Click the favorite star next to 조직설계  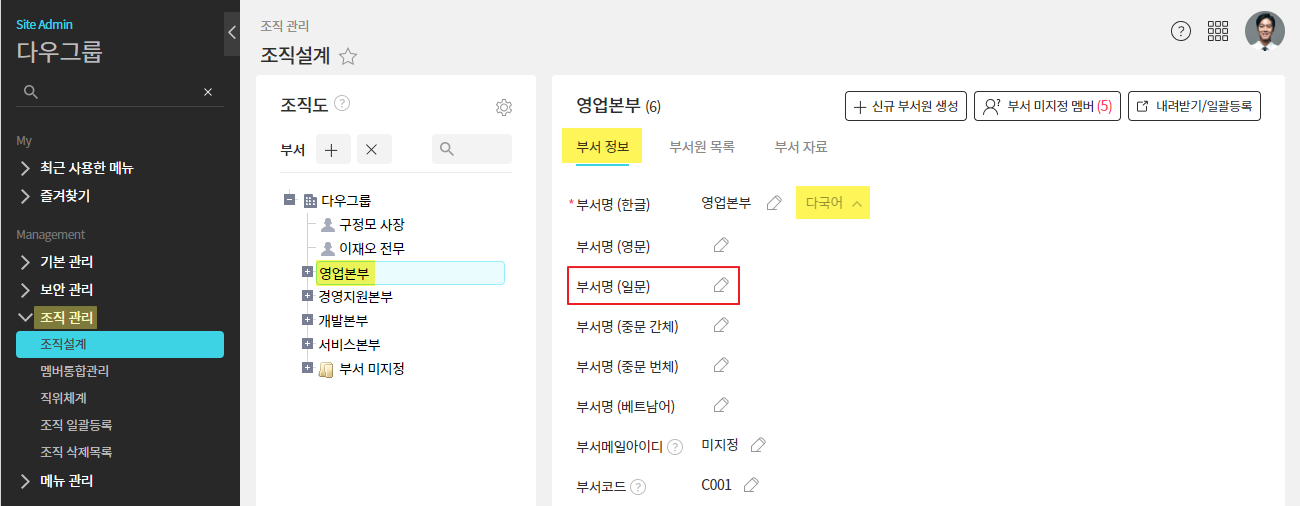pos(348,57)
